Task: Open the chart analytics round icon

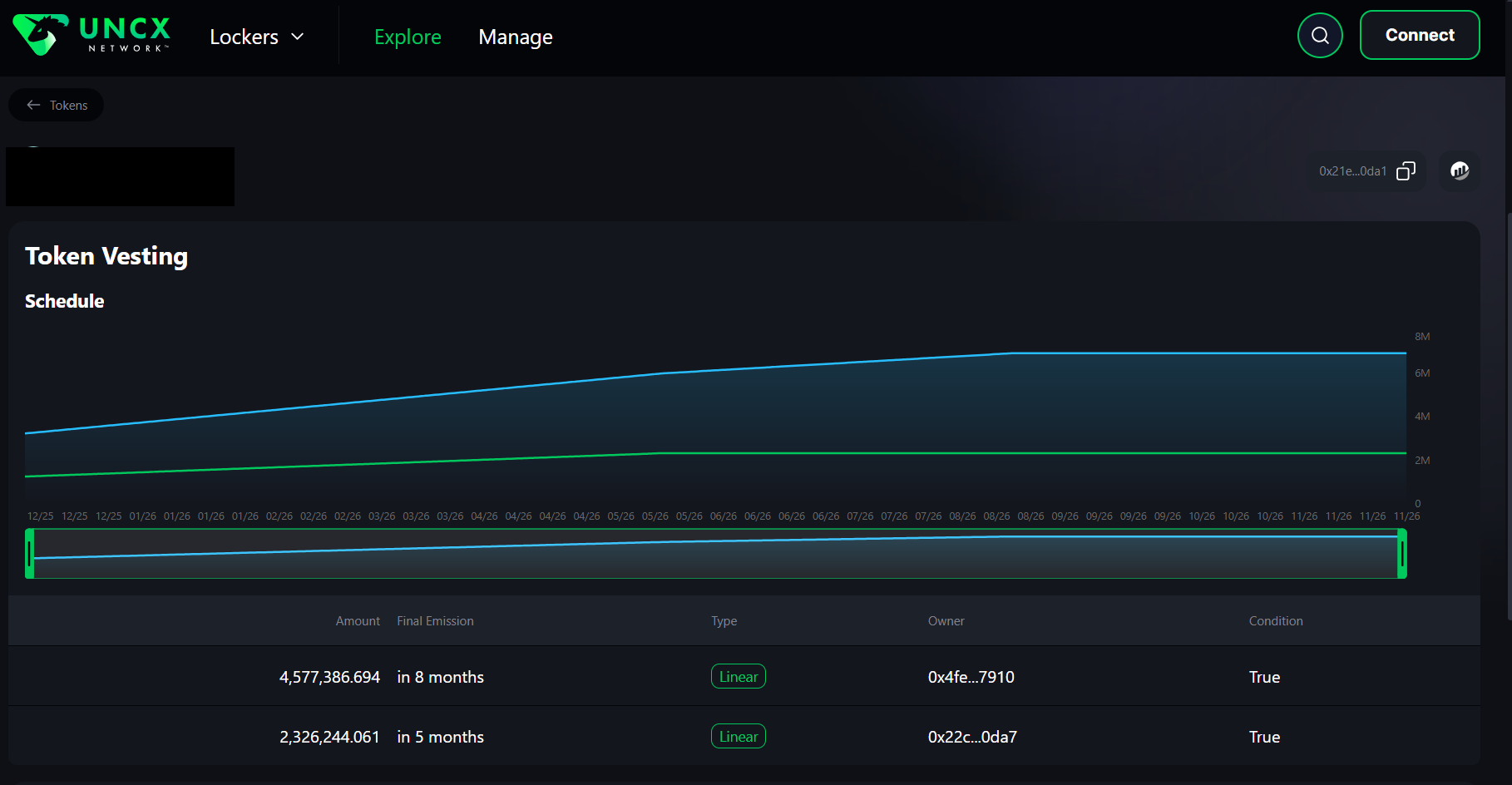Action: point(1460,171)
